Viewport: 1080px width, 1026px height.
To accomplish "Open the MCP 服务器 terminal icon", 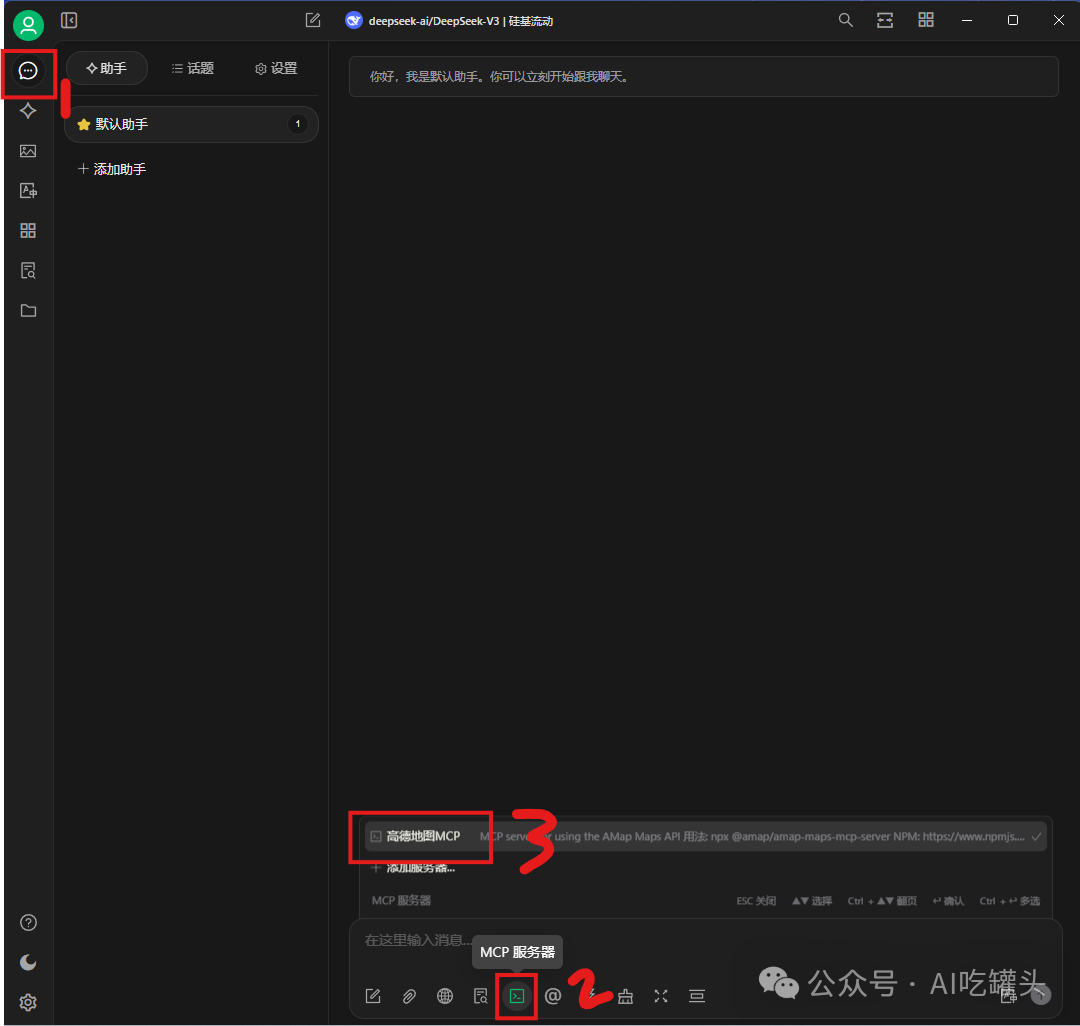I will tap(517, 996).
